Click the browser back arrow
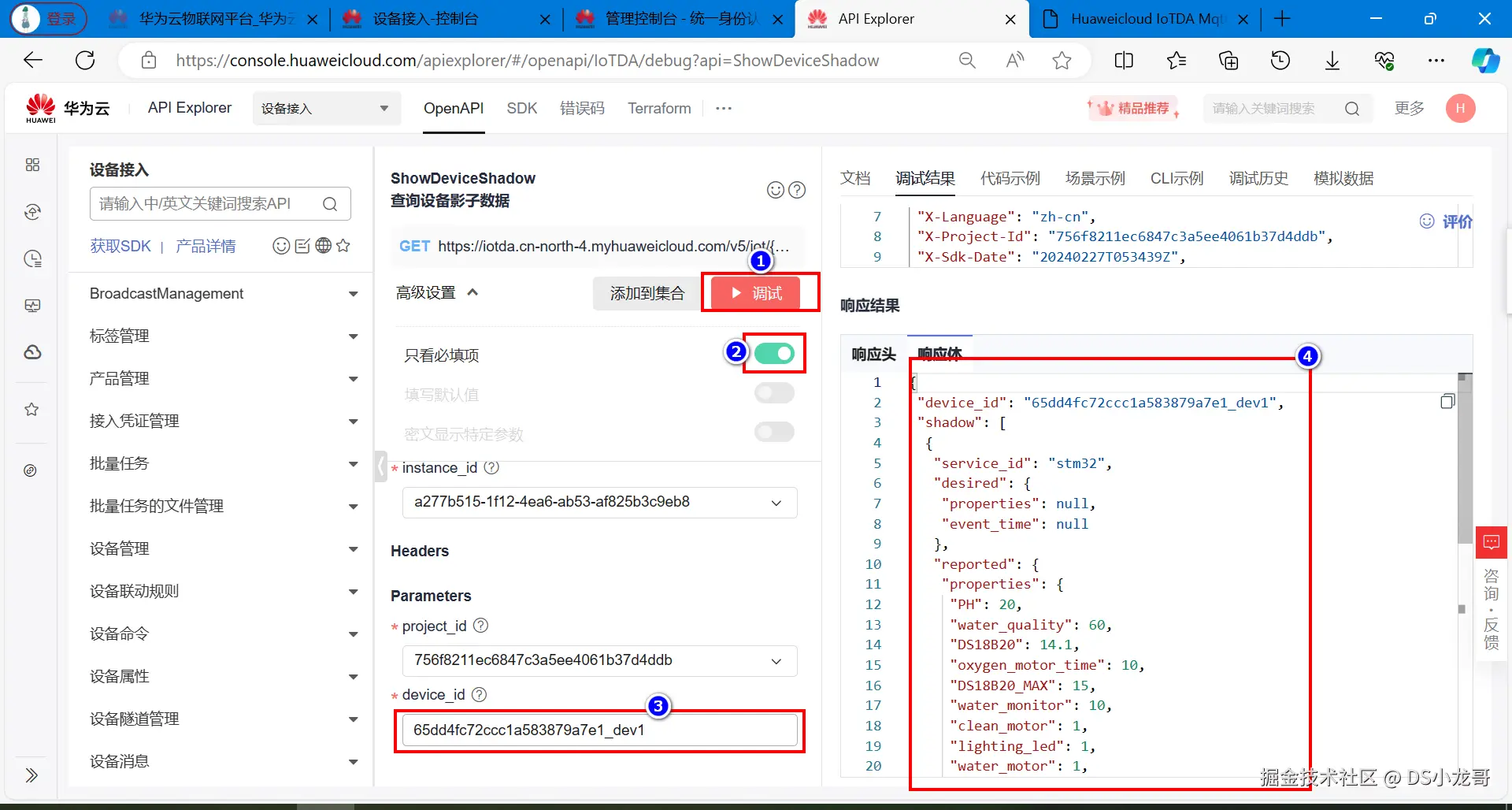 33,61
